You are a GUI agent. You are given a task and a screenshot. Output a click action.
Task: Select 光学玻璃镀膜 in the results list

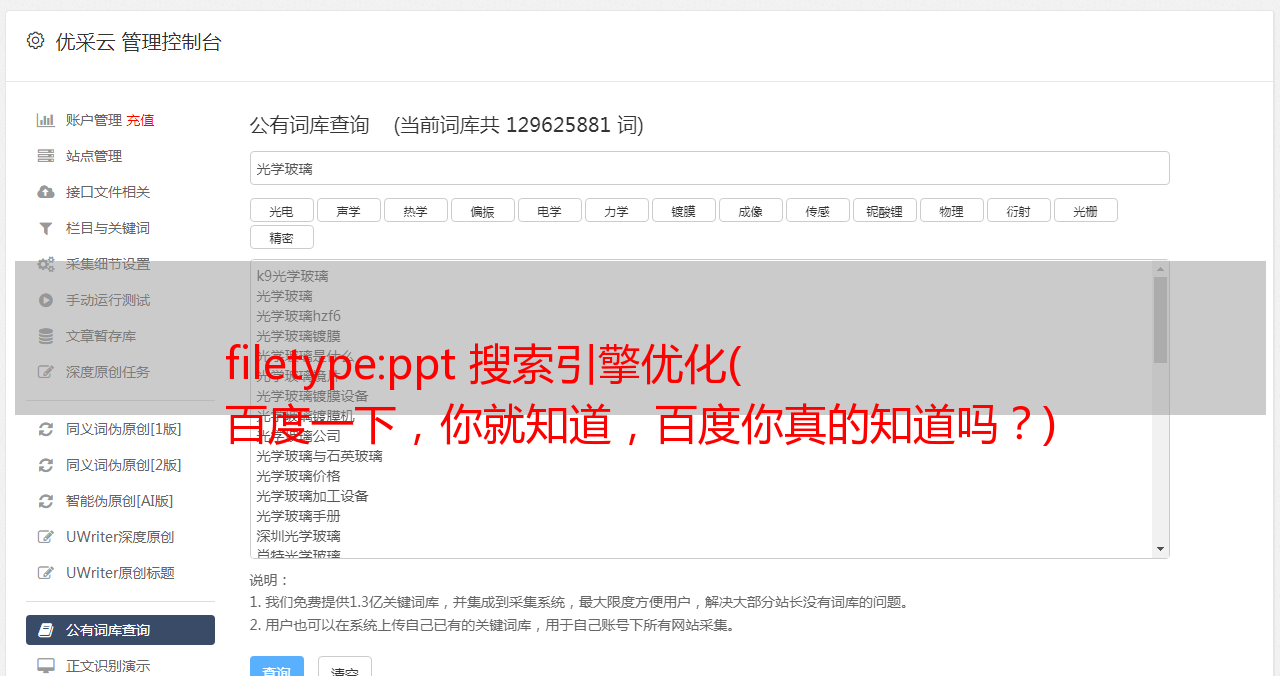pyautogui.click(x=298, y=336)
